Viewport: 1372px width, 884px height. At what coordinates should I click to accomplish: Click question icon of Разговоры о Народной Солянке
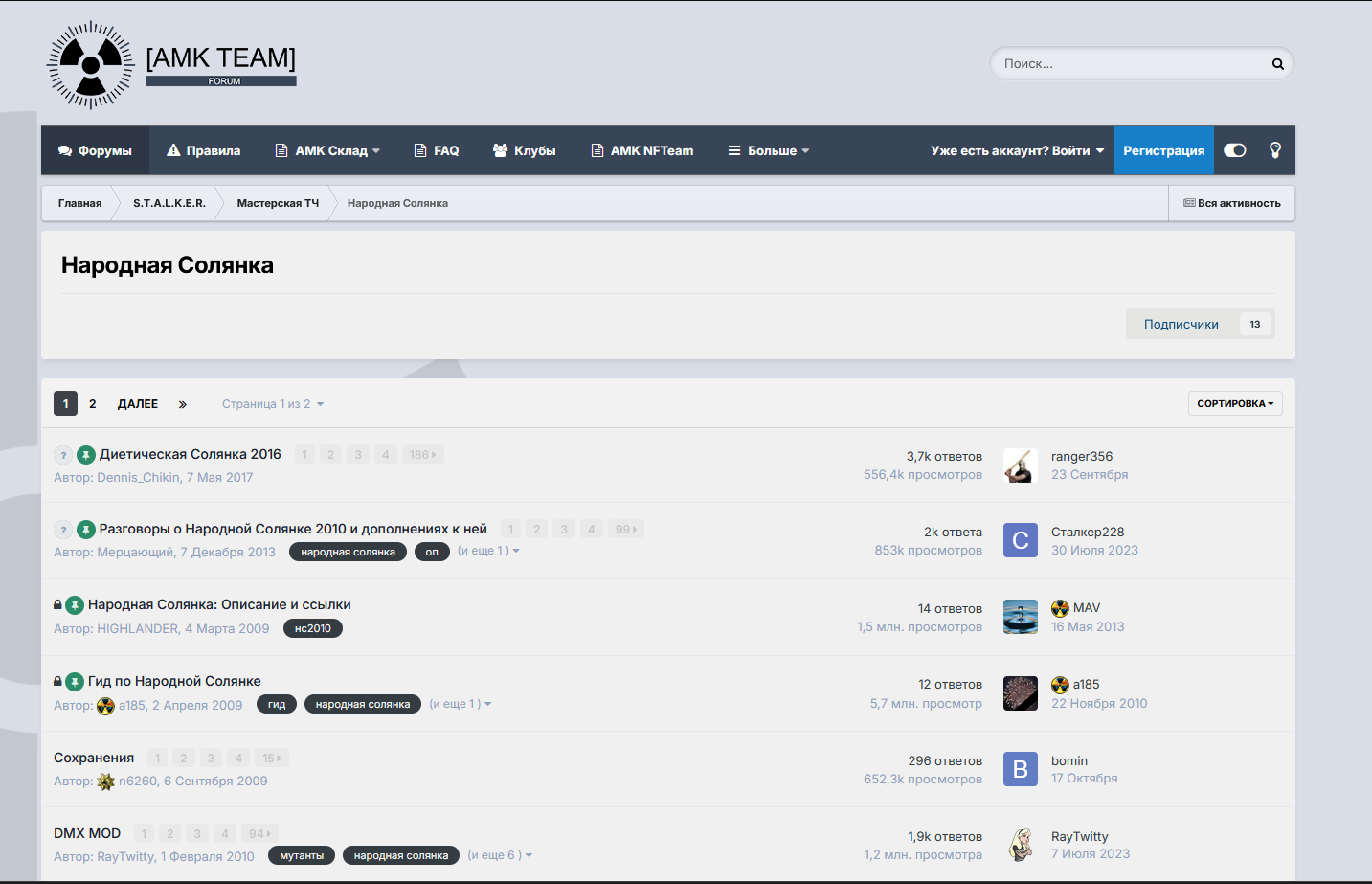63,530
